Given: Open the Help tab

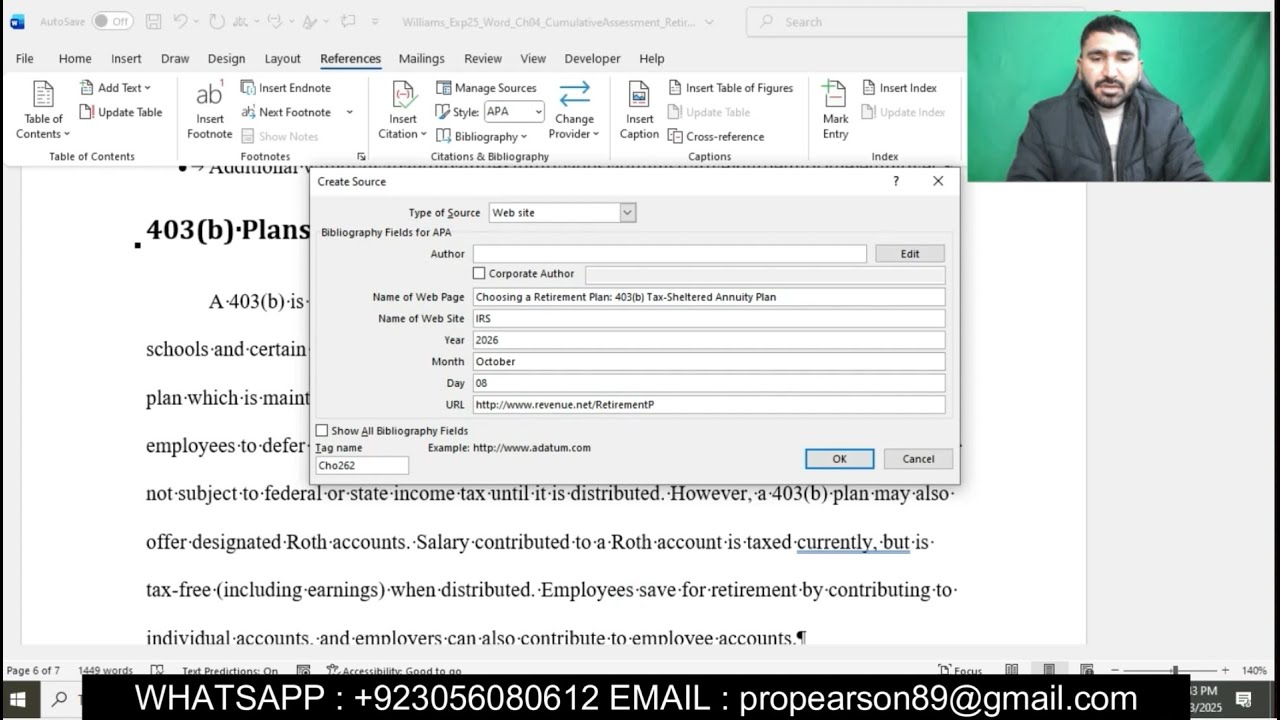Looking at the screenshot, I should pyautogui.click(x=652, y=59).
